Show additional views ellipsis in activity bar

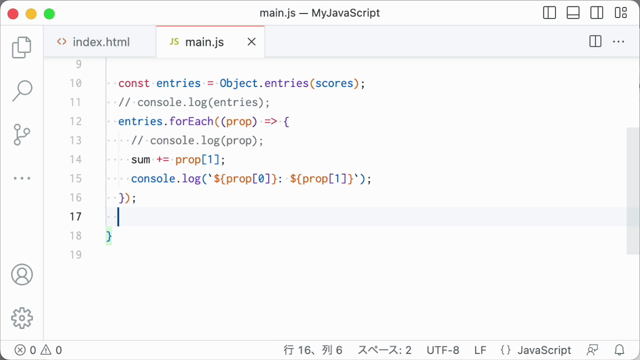coord(22,178)
